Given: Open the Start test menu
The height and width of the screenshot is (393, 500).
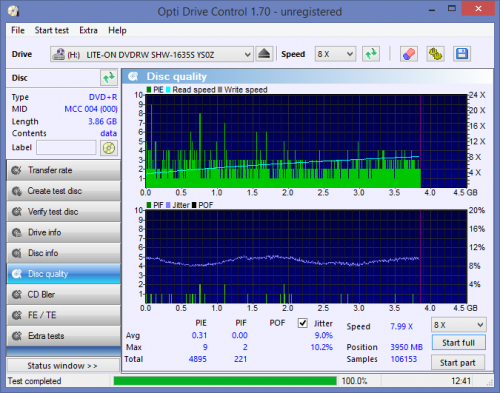Looking at the screenshot, I should 52,30.
